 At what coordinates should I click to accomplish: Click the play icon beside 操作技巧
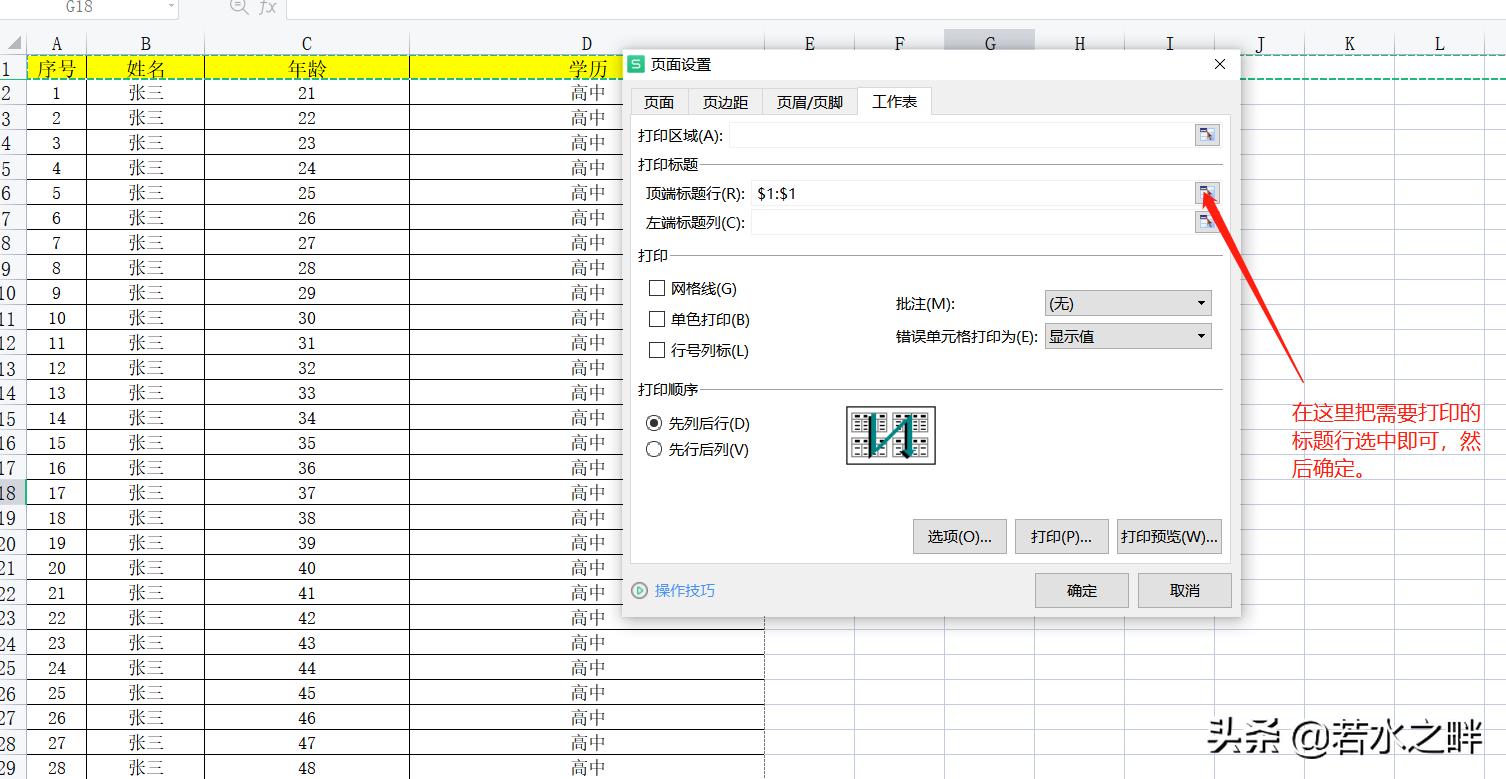(639, 591)
